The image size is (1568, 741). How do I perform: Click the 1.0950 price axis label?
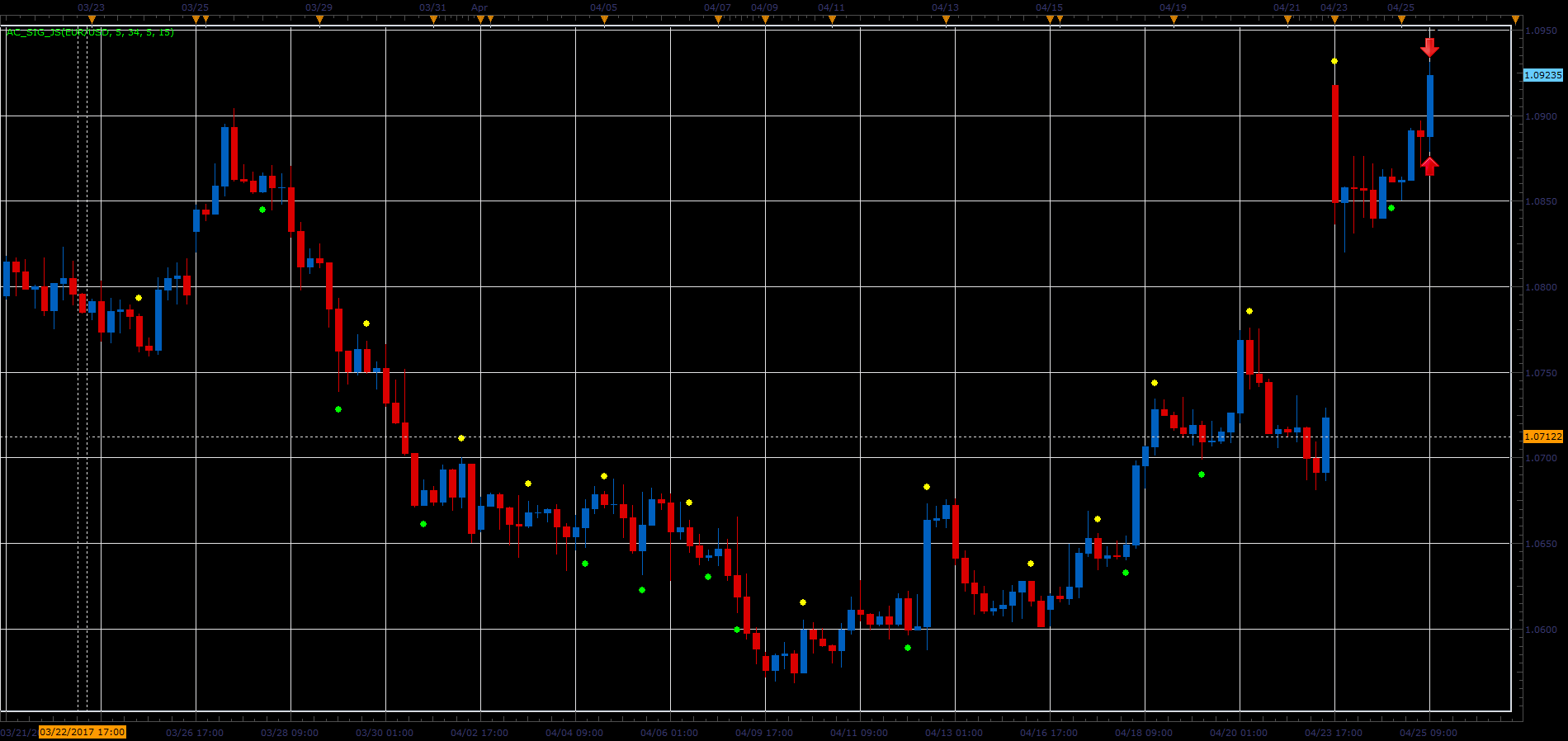1542,31
